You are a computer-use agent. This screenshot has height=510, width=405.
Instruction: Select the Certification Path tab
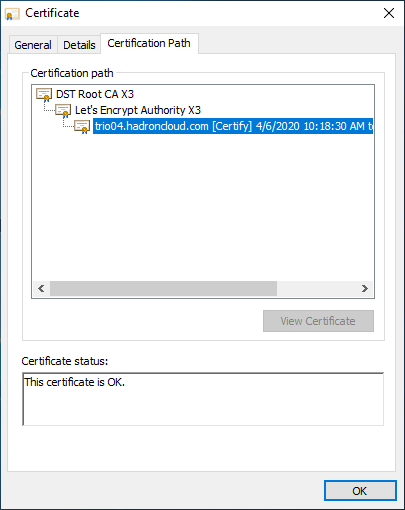[149, 43]
